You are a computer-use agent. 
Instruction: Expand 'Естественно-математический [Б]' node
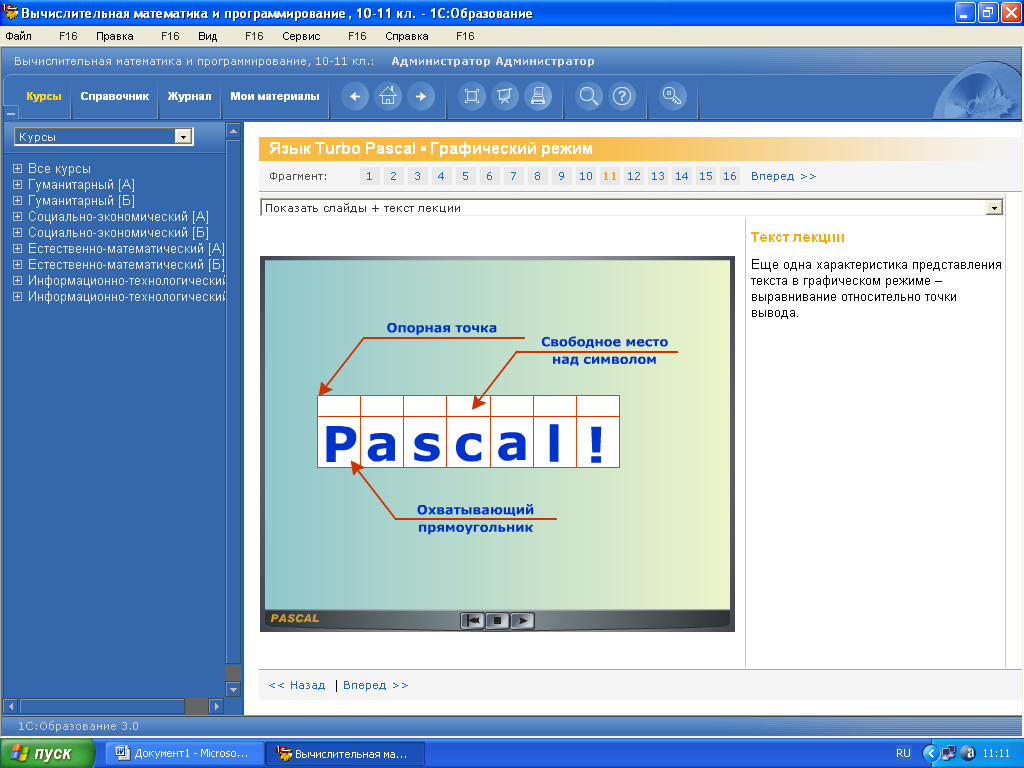tap(18, 264)
